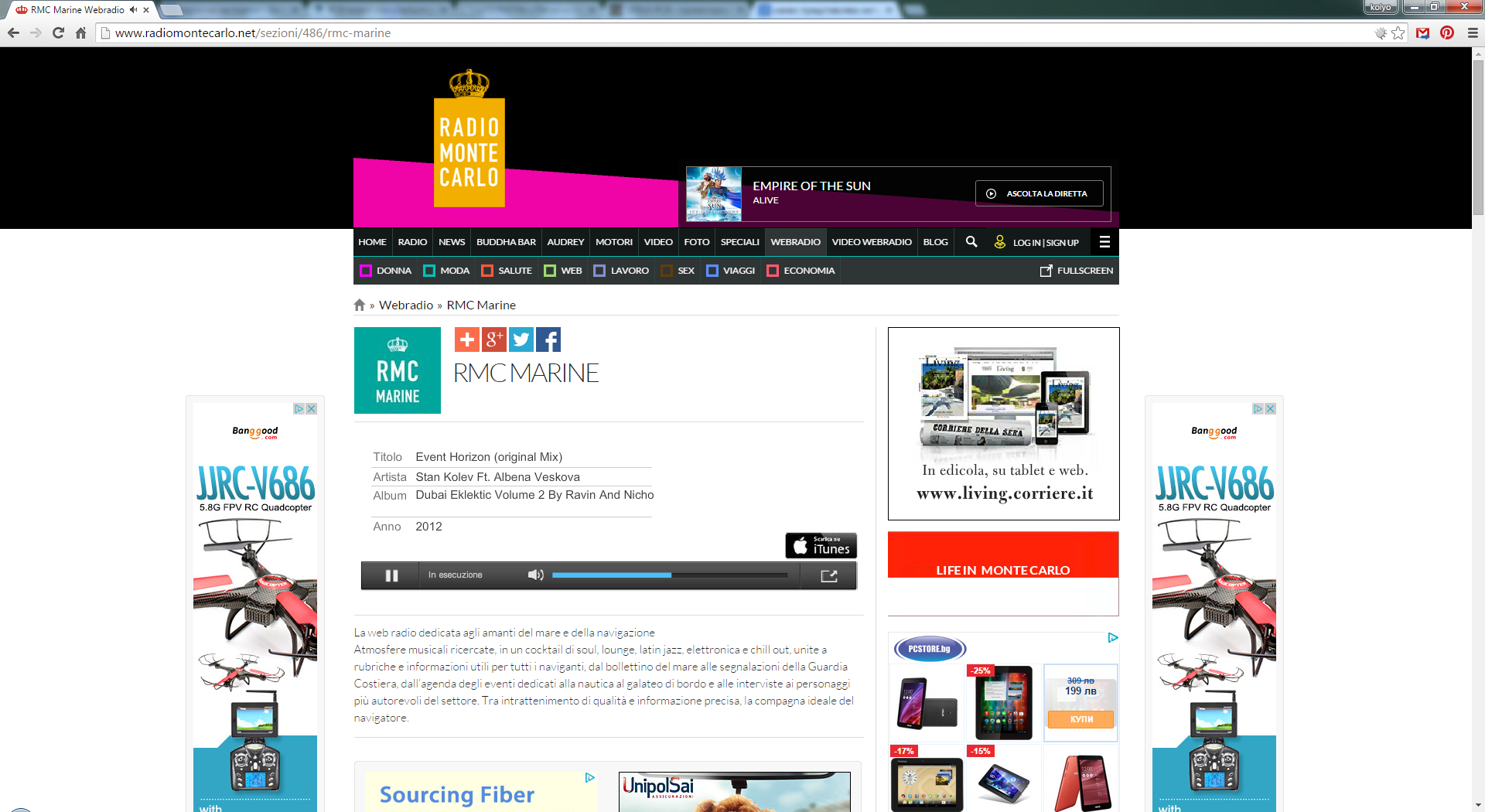This screenshot has height=812, width=1485.
Task: Open the Gmail extension icon
Action: [x=1423, y=33]
